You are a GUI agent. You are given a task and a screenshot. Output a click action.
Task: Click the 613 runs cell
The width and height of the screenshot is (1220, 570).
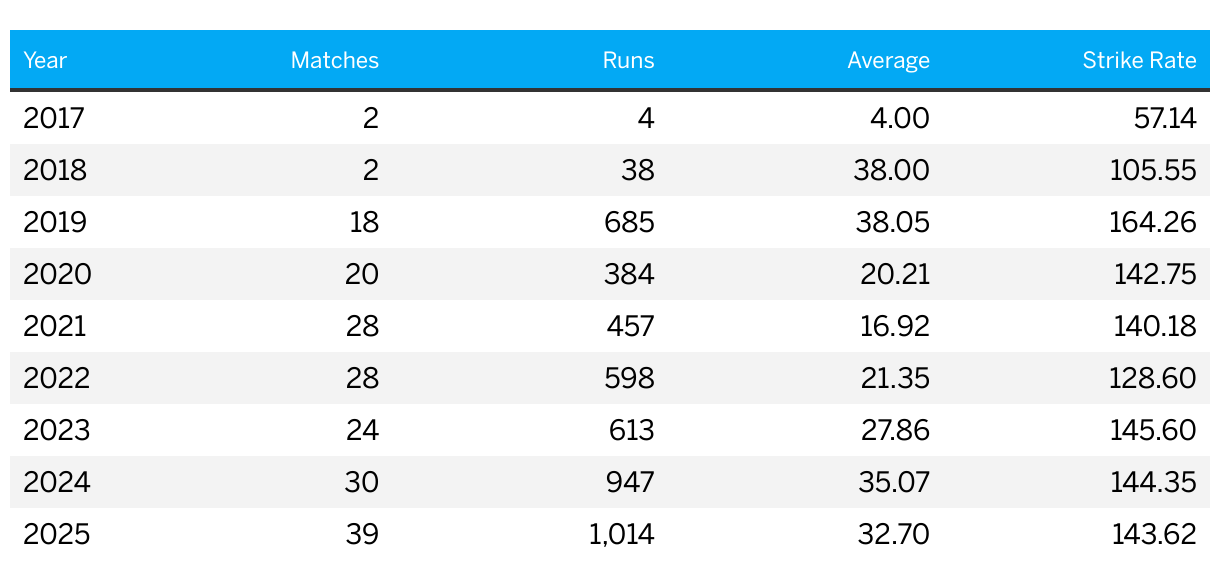[x=631, y=430]
